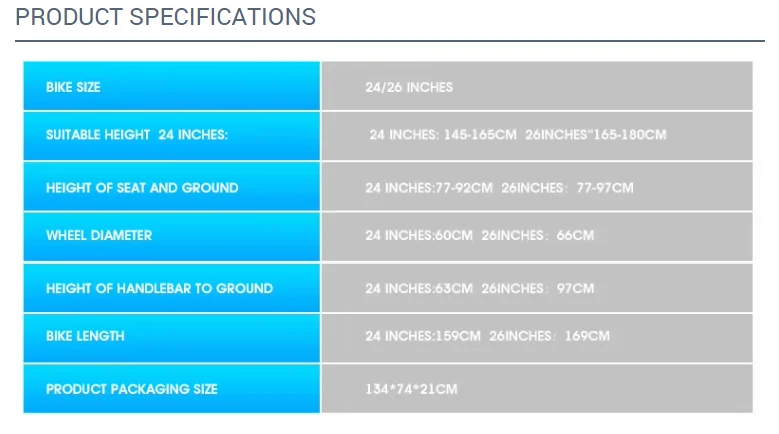Image resolution: width=779 pixels, height=434 pixels.
Task: Click the 97CM handlebar height value
Action: click(x=576, y=289)
